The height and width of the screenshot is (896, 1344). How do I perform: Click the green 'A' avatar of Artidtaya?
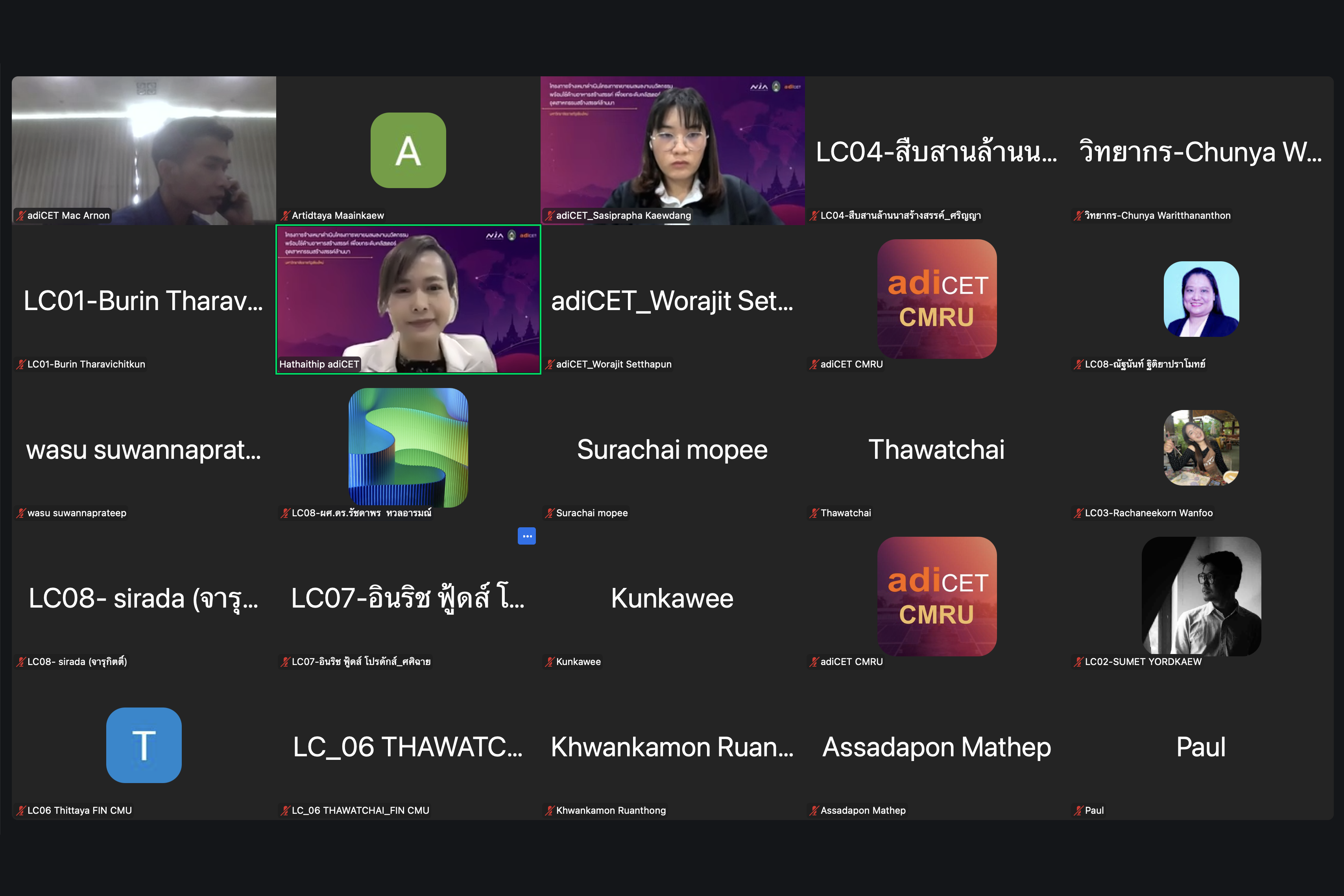point(408,150)
